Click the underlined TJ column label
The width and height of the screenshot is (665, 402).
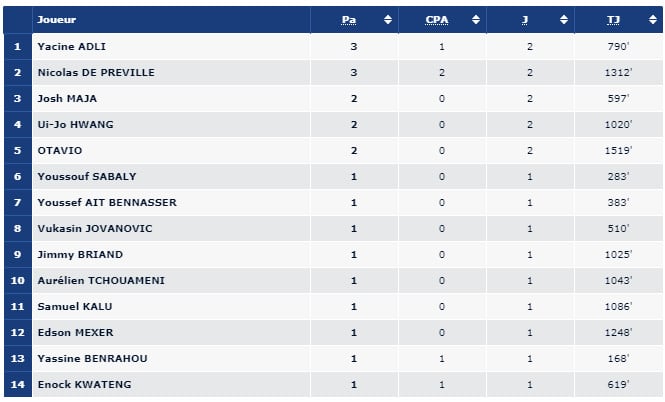[x=613, y=20]
